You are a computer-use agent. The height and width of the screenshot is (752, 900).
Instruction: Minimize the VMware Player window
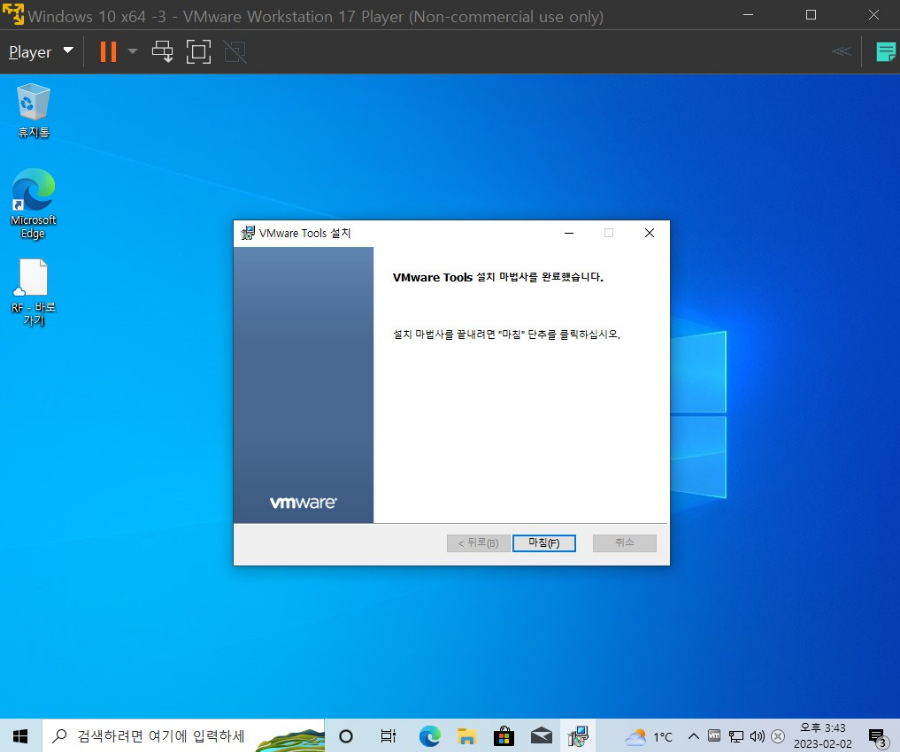[x=748, y=14]
